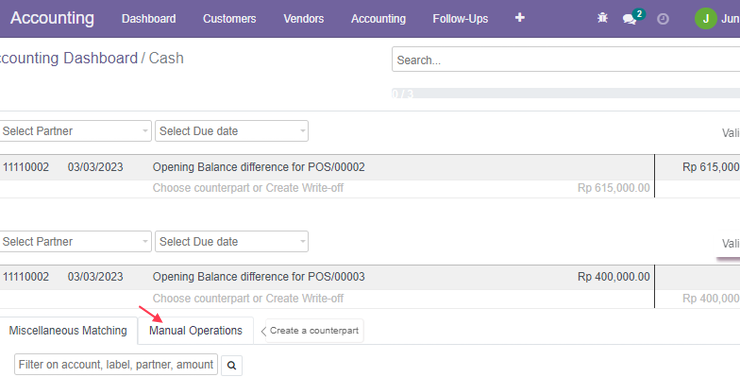Click the magnifier search filter button

[232, 365]
